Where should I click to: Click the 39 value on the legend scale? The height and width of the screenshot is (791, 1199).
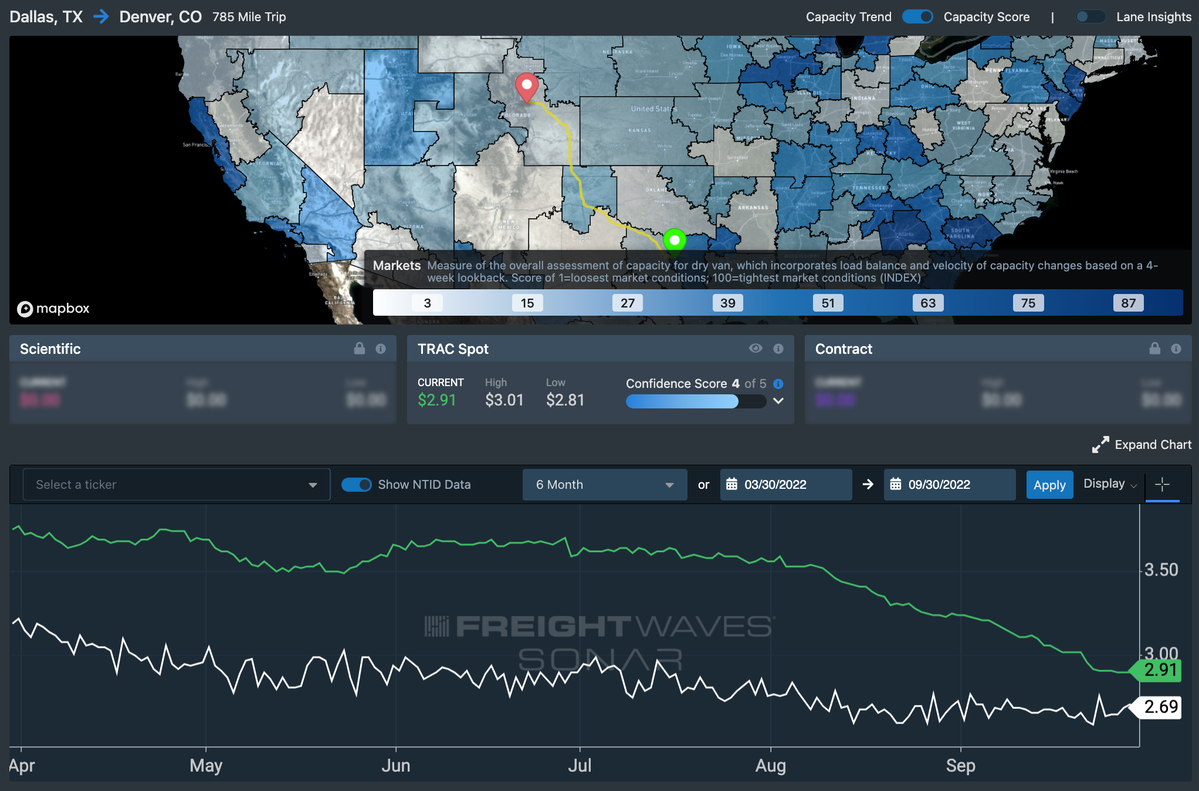(x=728, y=303)
